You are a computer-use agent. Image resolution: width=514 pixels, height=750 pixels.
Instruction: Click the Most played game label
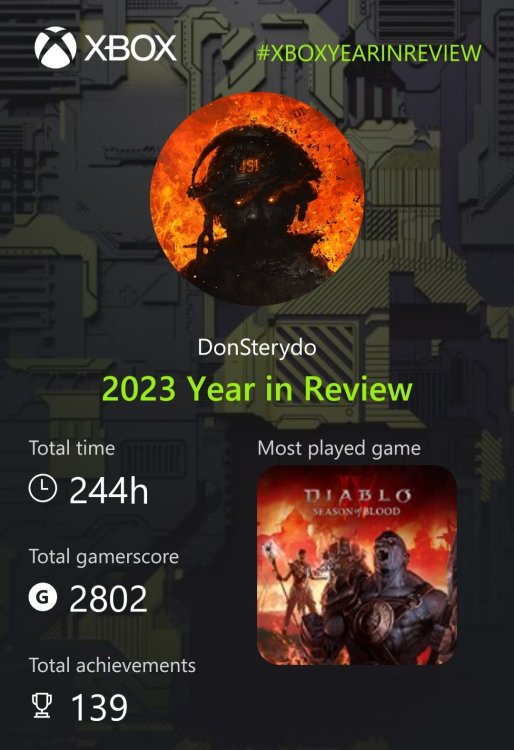point(339,449)
